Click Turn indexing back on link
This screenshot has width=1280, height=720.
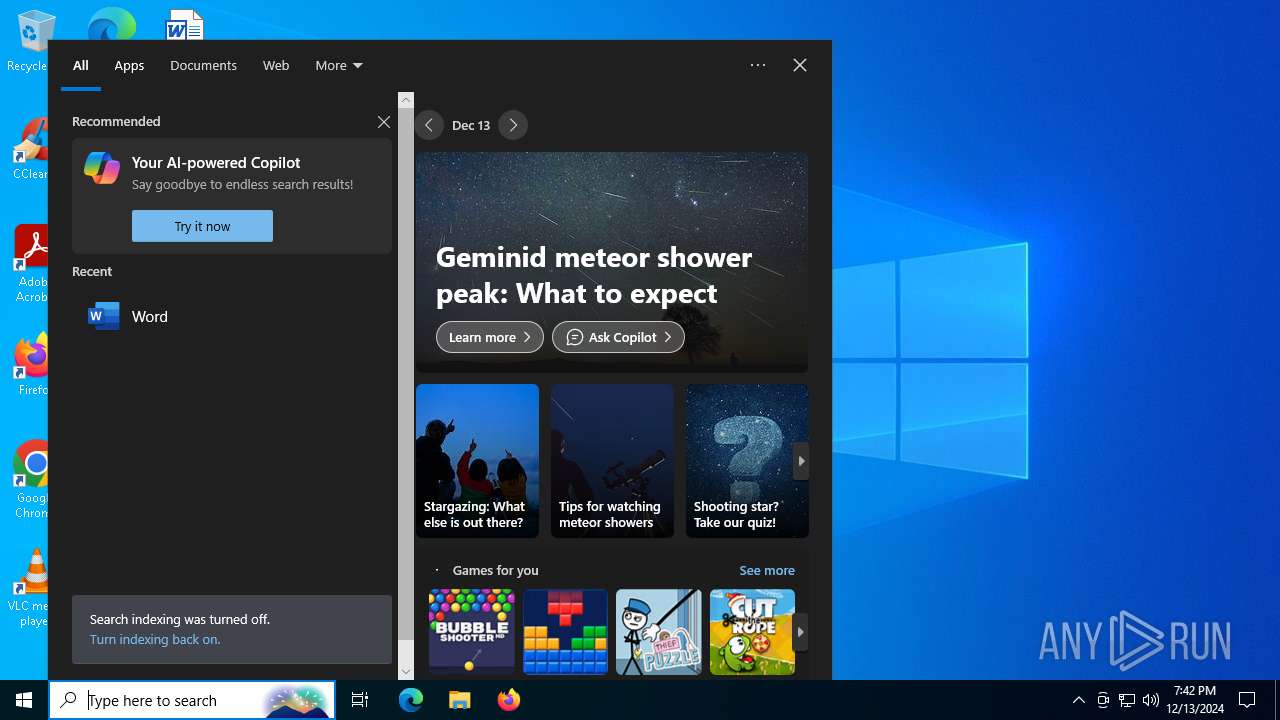coord(155,639)
